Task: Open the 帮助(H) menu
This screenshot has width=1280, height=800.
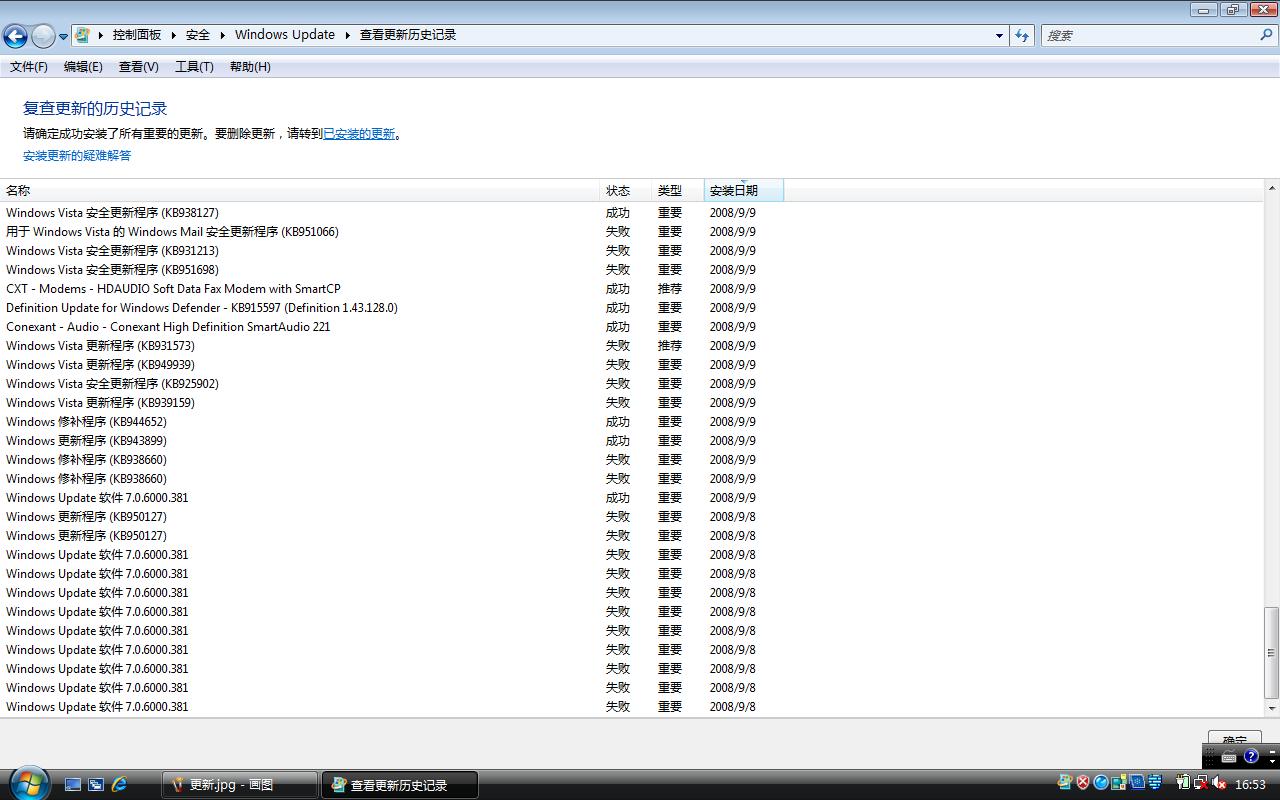Action: (x=250, y=67)
